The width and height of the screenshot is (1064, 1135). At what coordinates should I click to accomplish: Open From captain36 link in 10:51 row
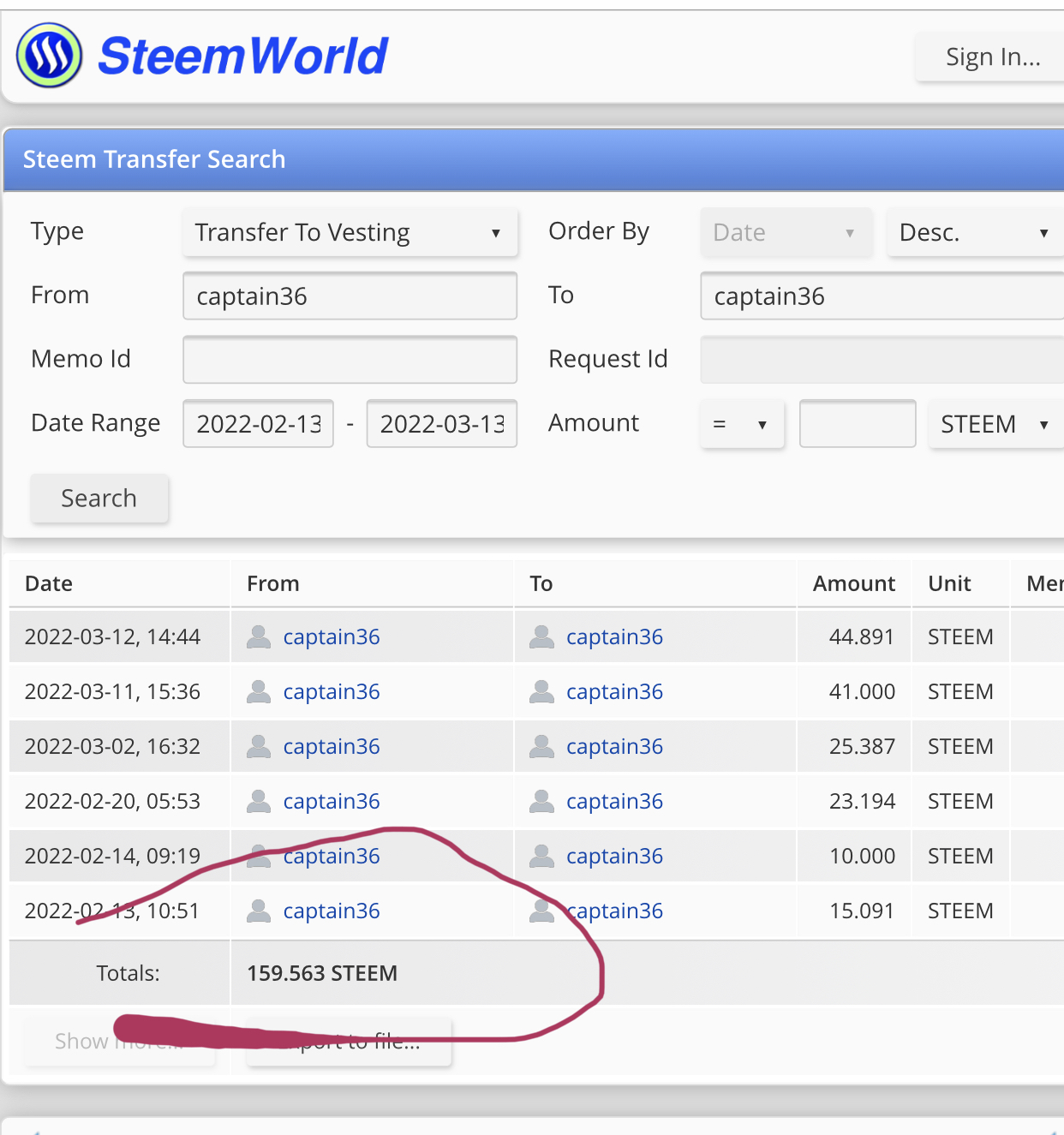pyautogui.click(x=332, y=911)
